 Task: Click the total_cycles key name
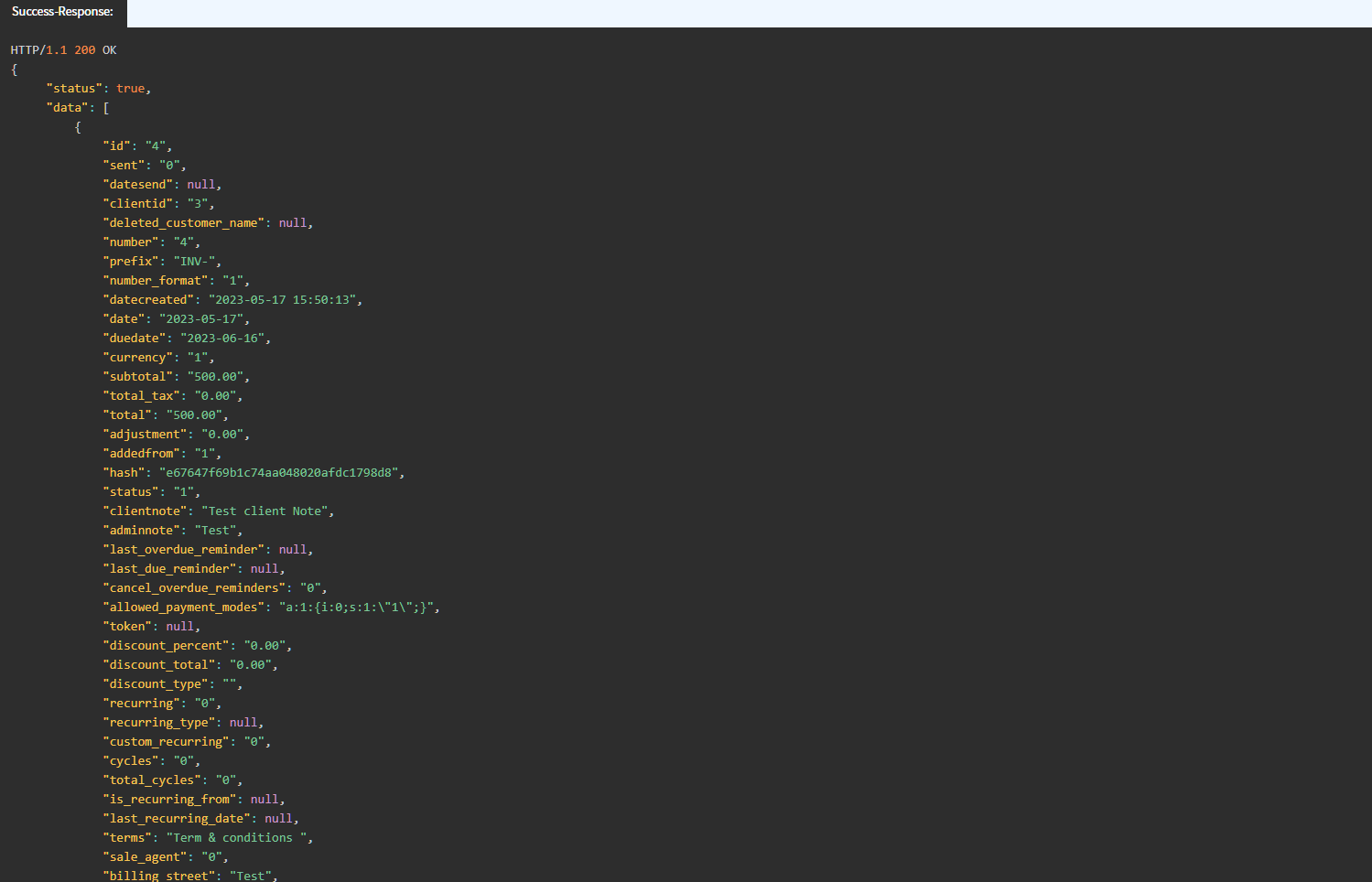(x=152, y=780)
